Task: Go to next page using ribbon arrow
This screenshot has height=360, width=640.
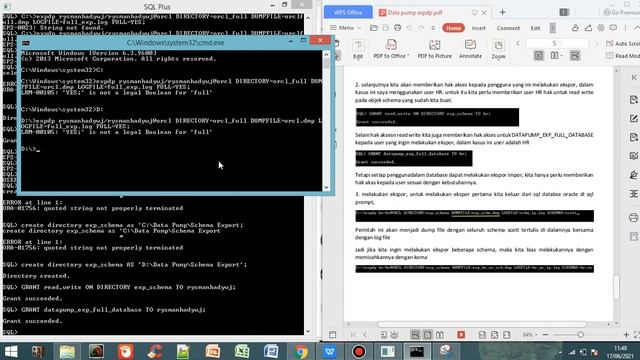Action: [x=596, y=43]
